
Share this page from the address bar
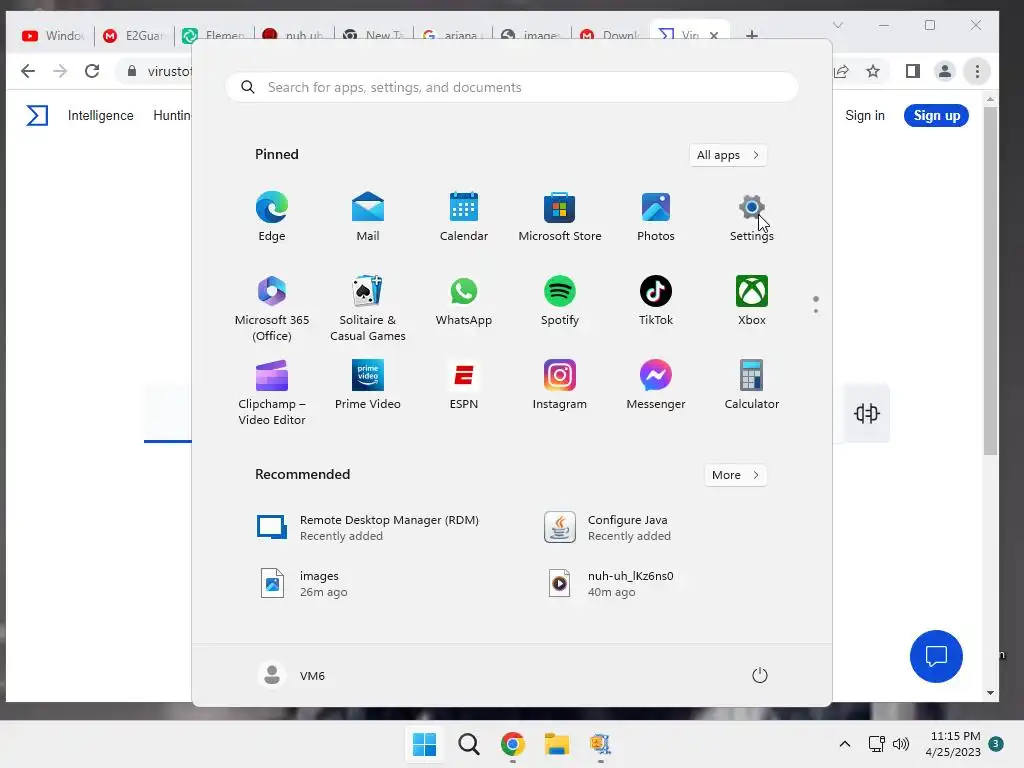point(842,71)
